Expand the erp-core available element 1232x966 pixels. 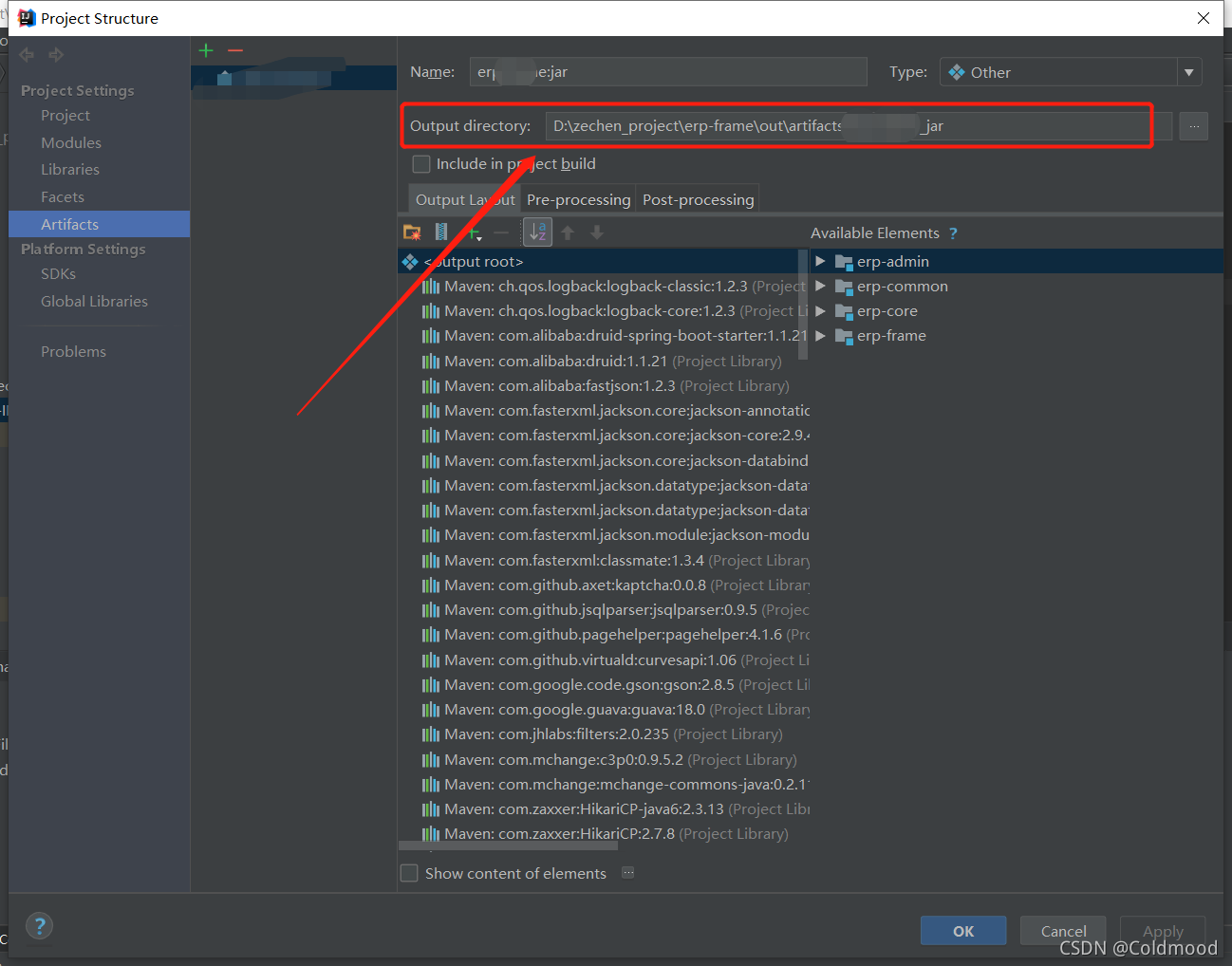click(x=820, y=310)
